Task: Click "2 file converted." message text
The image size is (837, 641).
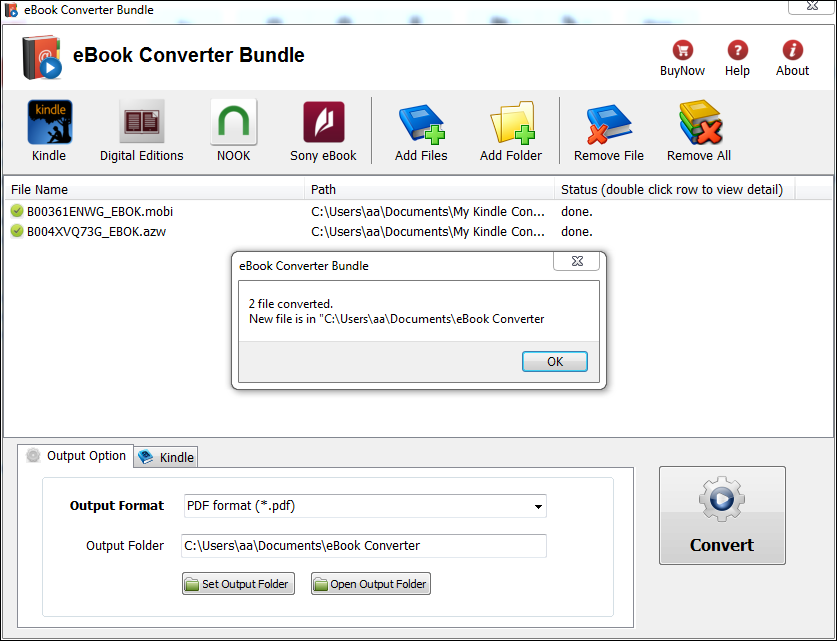Action: tap(291, 304)
